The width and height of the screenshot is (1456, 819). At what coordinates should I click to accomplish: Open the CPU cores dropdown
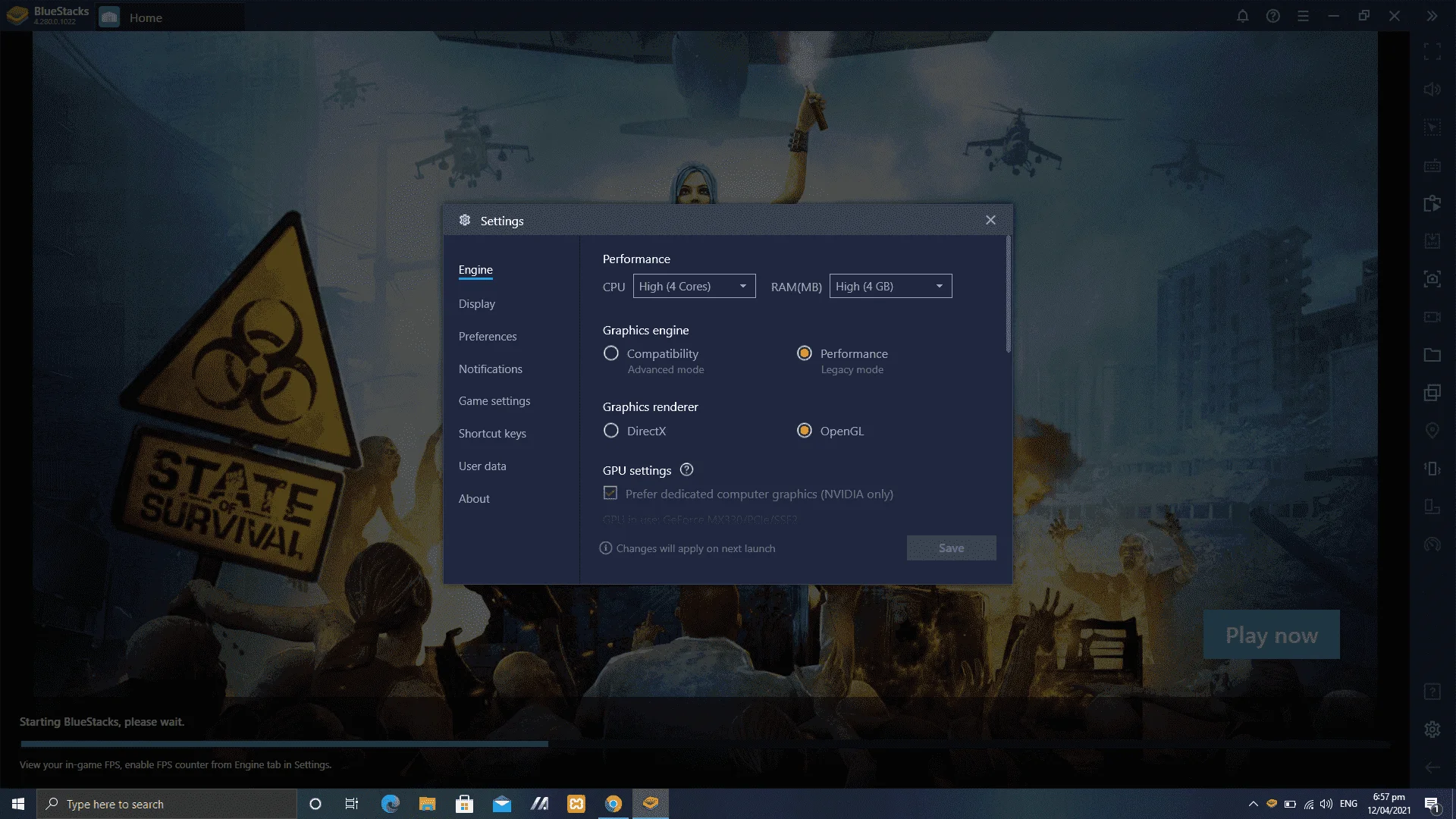[695, 286]
